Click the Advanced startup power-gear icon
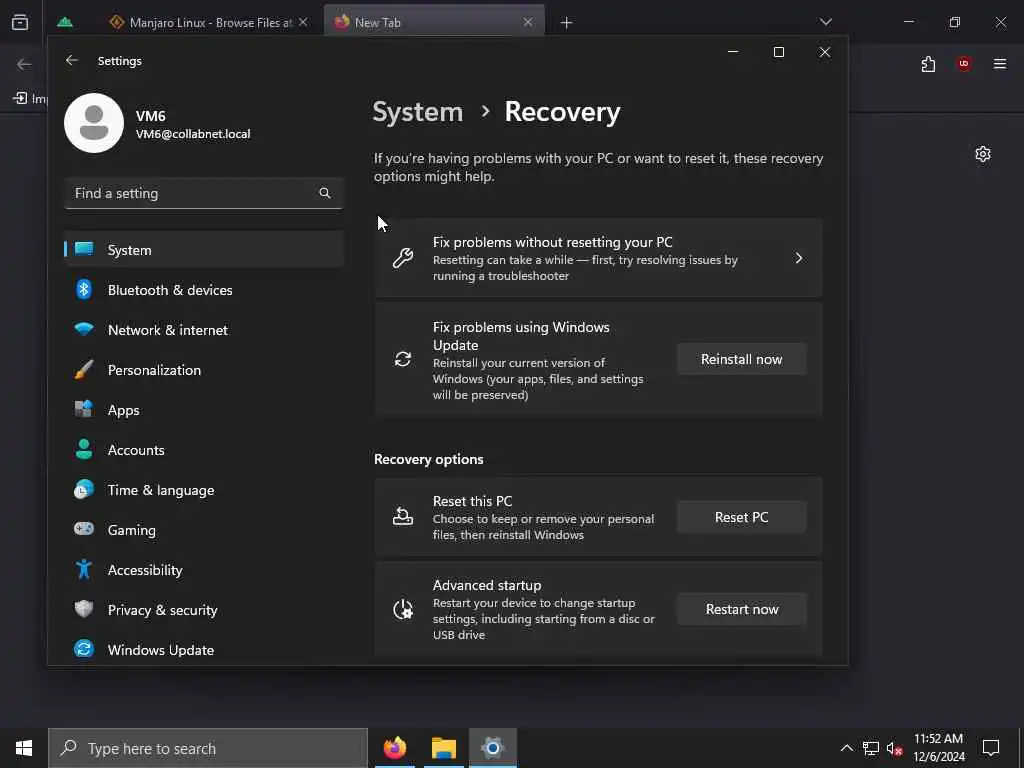 (x=403, y=609)
